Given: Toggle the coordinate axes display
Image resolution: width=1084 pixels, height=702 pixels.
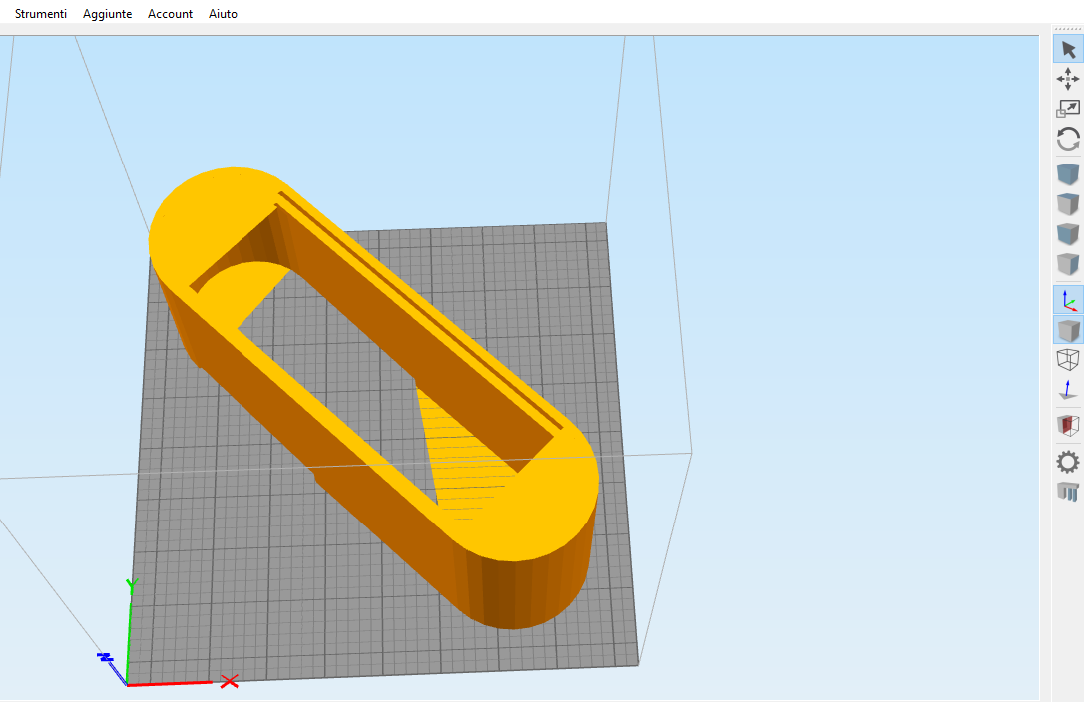Looking at the screenshot, I should pyautogui.click(x=1068, y=299).
